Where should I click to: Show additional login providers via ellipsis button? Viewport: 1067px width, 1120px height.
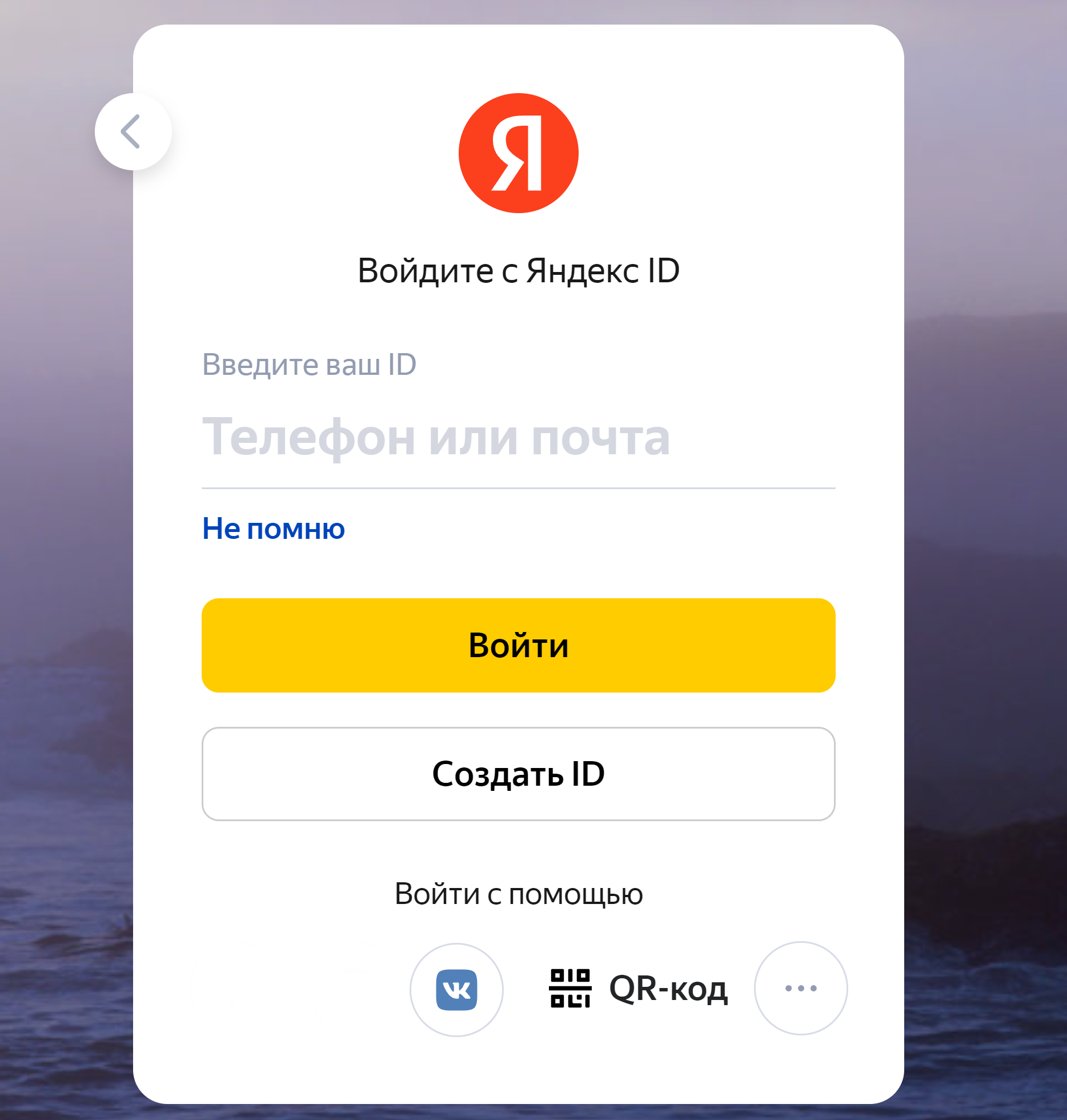(801, 988)
